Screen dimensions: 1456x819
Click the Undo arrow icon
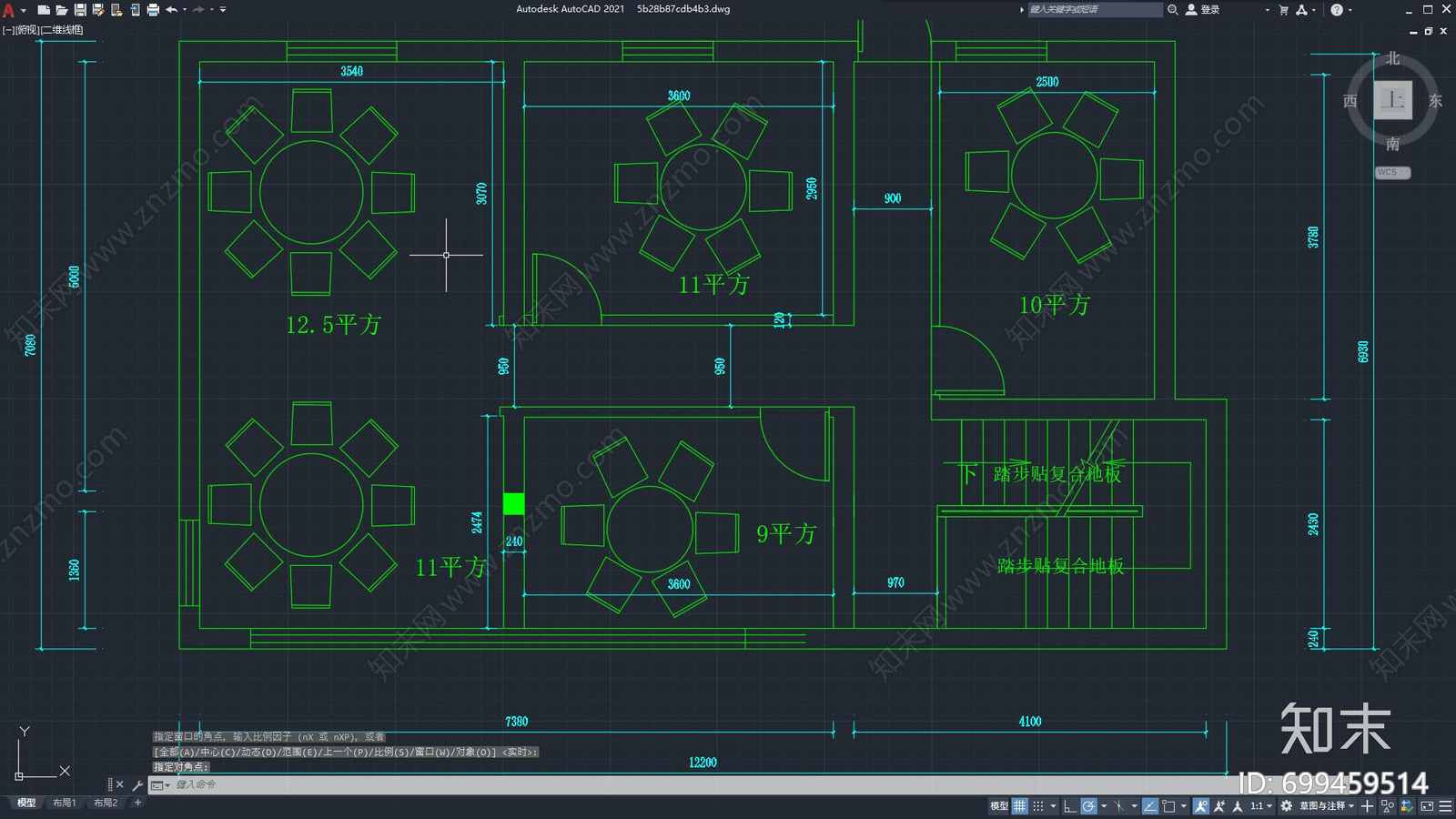pyautogui.click(x=171, y=10)
